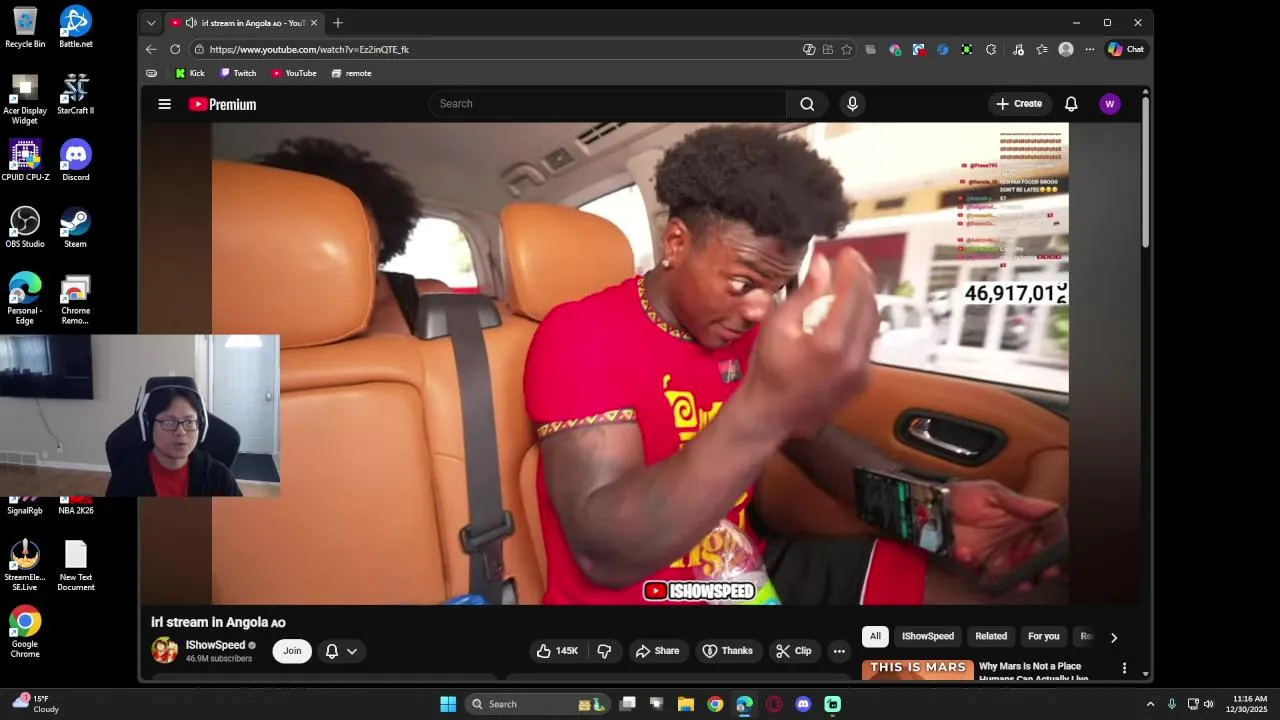The image size is (1280, 720).
Task: Open the account avatar menu
Action: click(x=1110, y=104)
